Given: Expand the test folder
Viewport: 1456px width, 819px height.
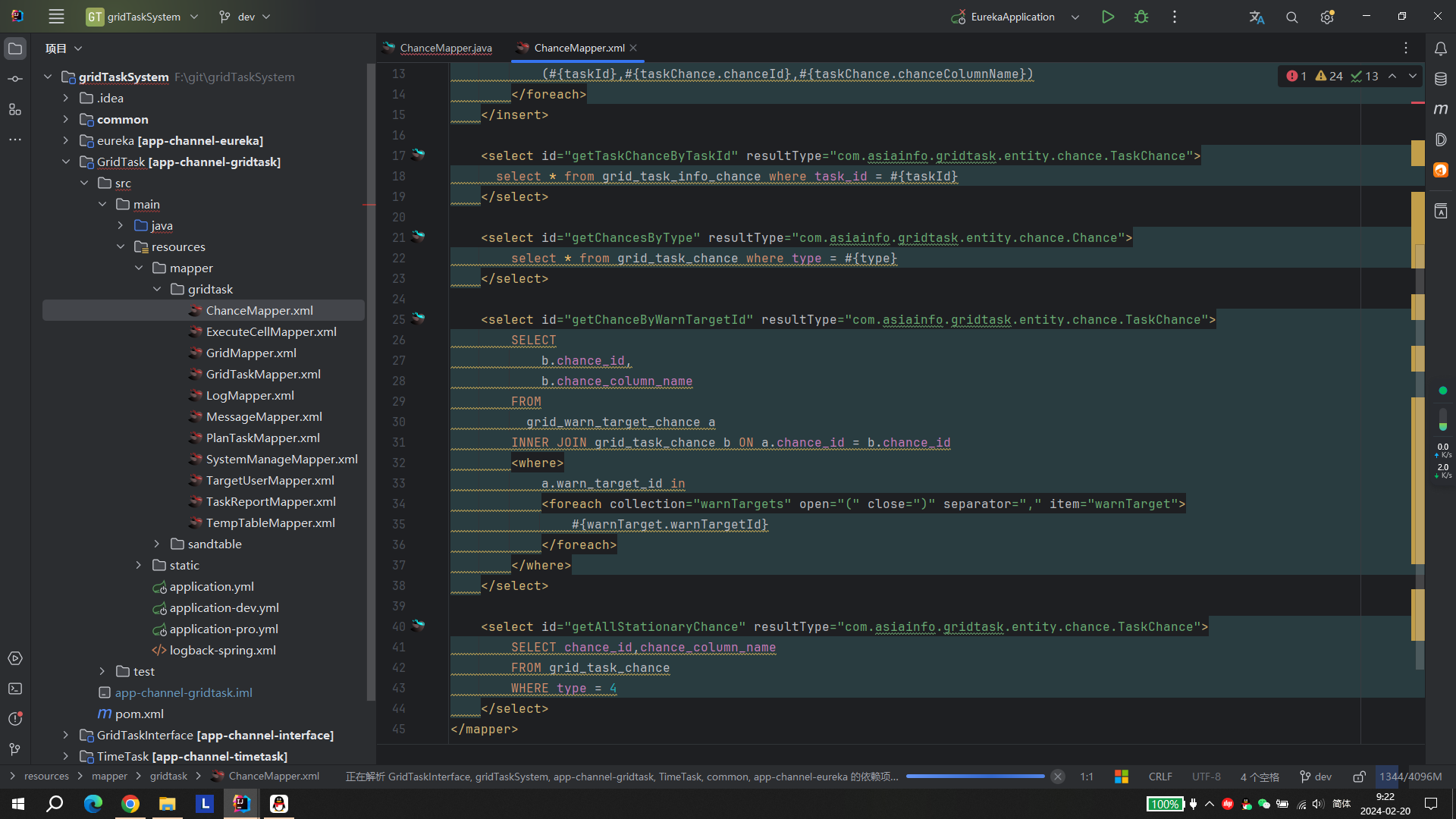Looking at the screenshot, I should (x=102, y=671).
